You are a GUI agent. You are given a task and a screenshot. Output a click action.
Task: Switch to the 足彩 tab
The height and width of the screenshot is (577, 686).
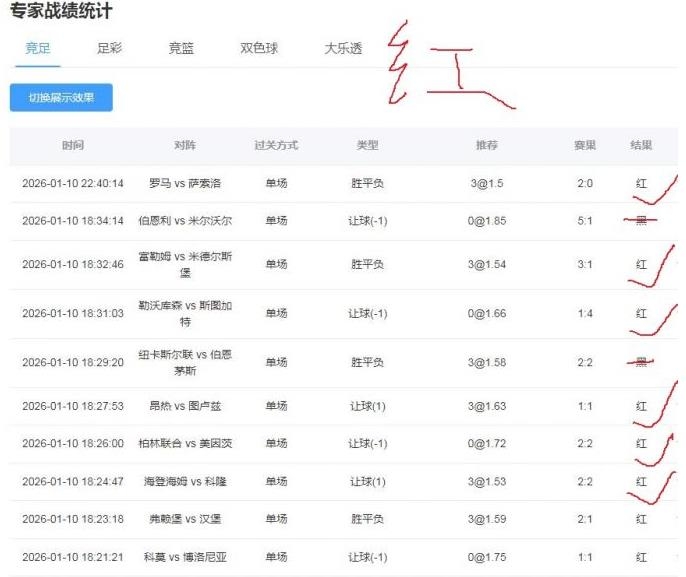pos(109,48)
